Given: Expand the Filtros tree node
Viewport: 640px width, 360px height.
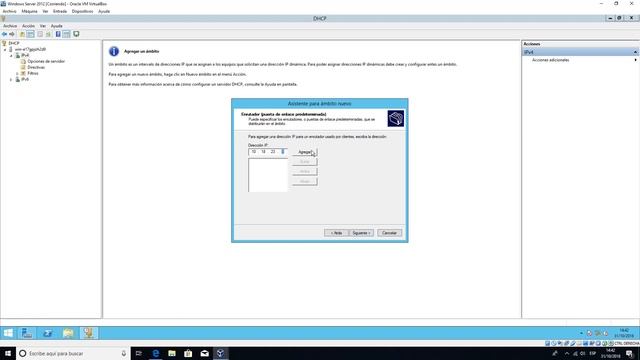Looking at the screenshot, I should click(17, 73).
